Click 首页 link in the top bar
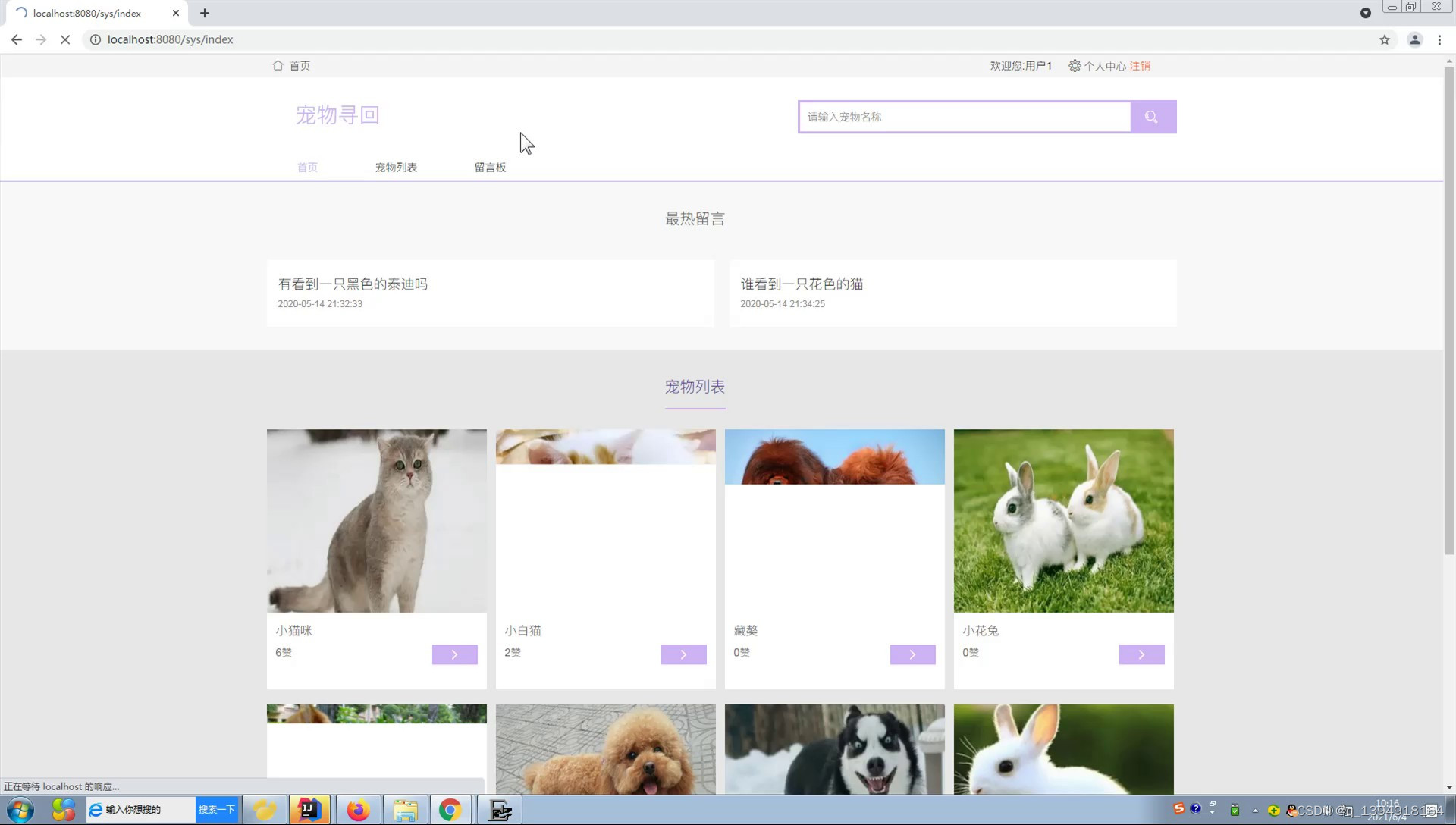The image size is (1456, 825). (x=300, y=66)
